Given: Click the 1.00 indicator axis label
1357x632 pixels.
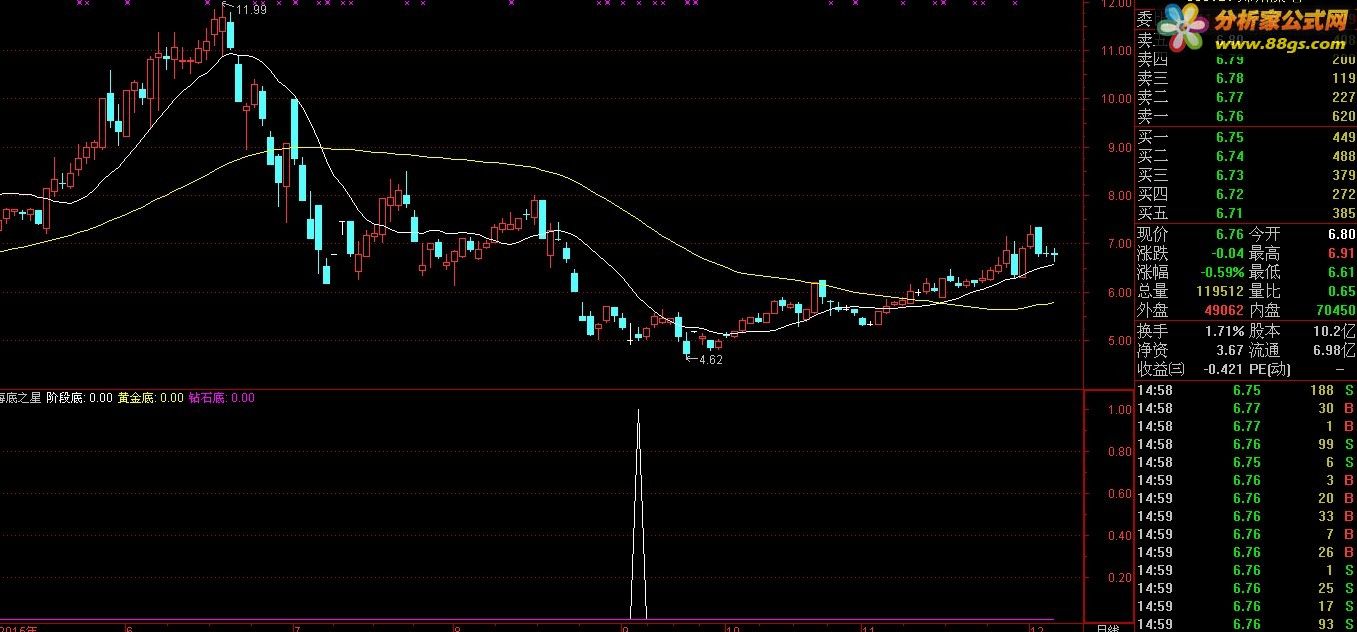Looking at the screenshot, I should point(1120,410).
